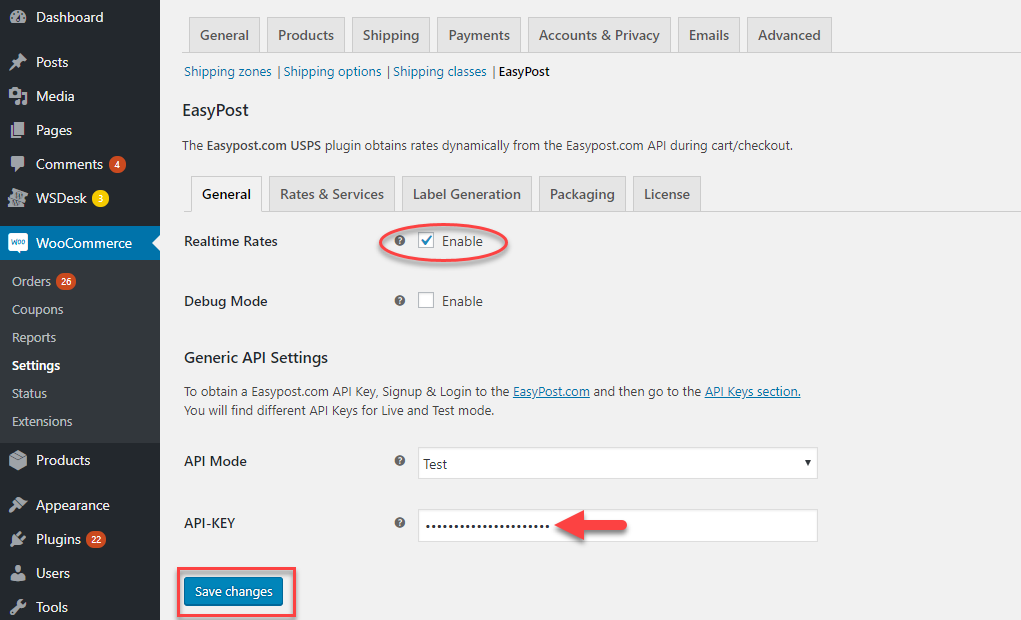1021x620 pixels.
Task: Switch to the Accounts & Privacy tab
Action: point(599,35)
